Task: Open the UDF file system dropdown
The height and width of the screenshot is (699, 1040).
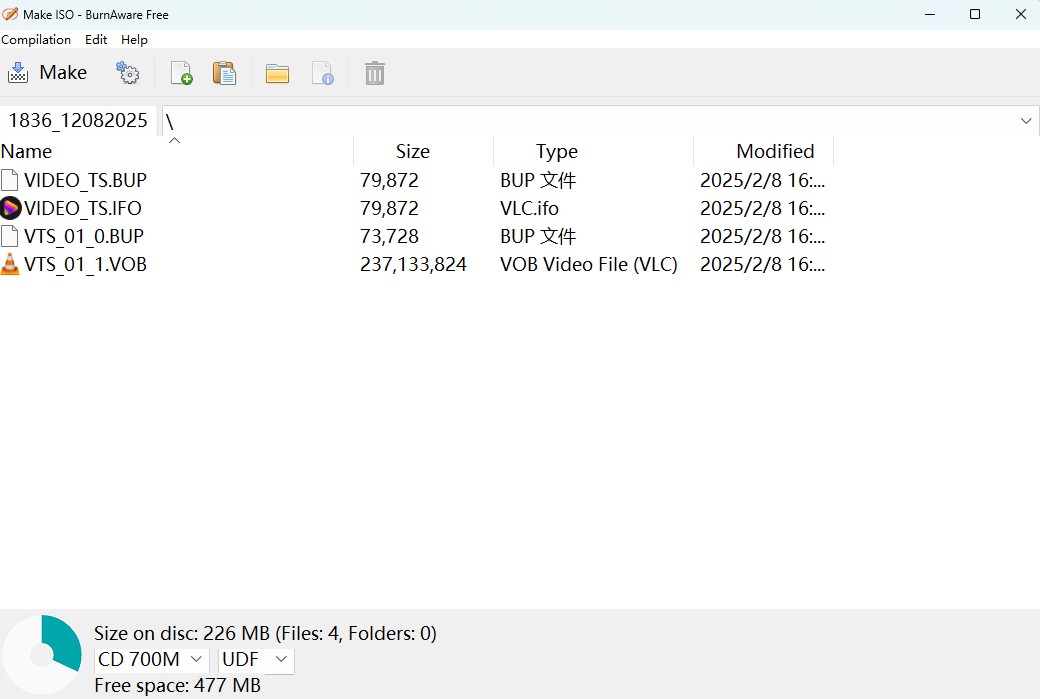Action: click(x=255, y=660)
